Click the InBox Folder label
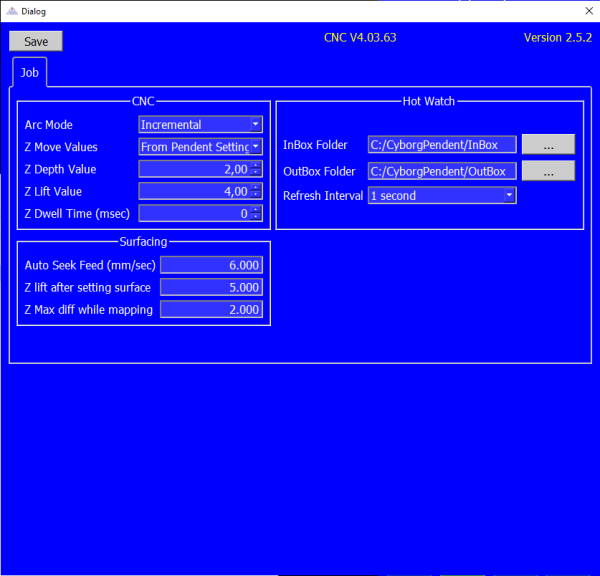This screenshot has height=576, width=600. pyautogui.click(x=315, y=145)
